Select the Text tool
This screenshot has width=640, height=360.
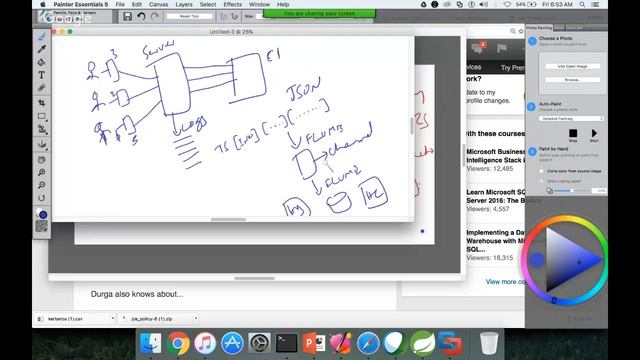(42, 75)
